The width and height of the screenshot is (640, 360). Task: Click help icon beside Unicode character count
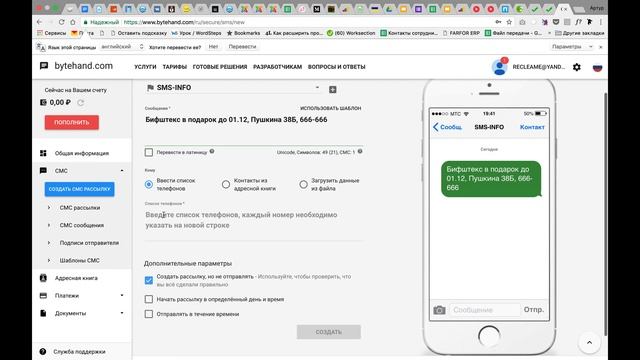point(360,151)
